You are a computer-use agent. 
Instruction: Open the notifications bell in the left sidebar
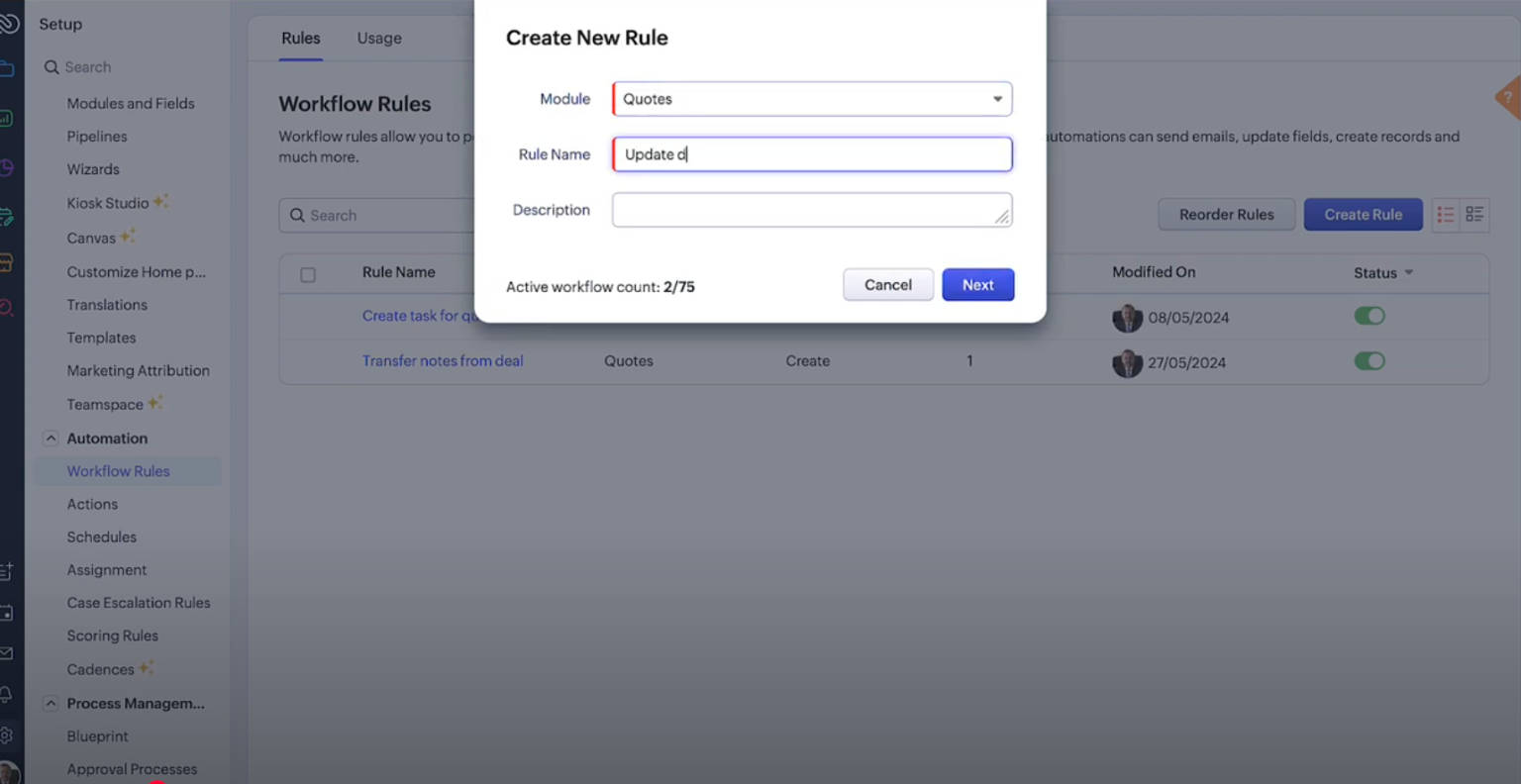coord(9,695)
